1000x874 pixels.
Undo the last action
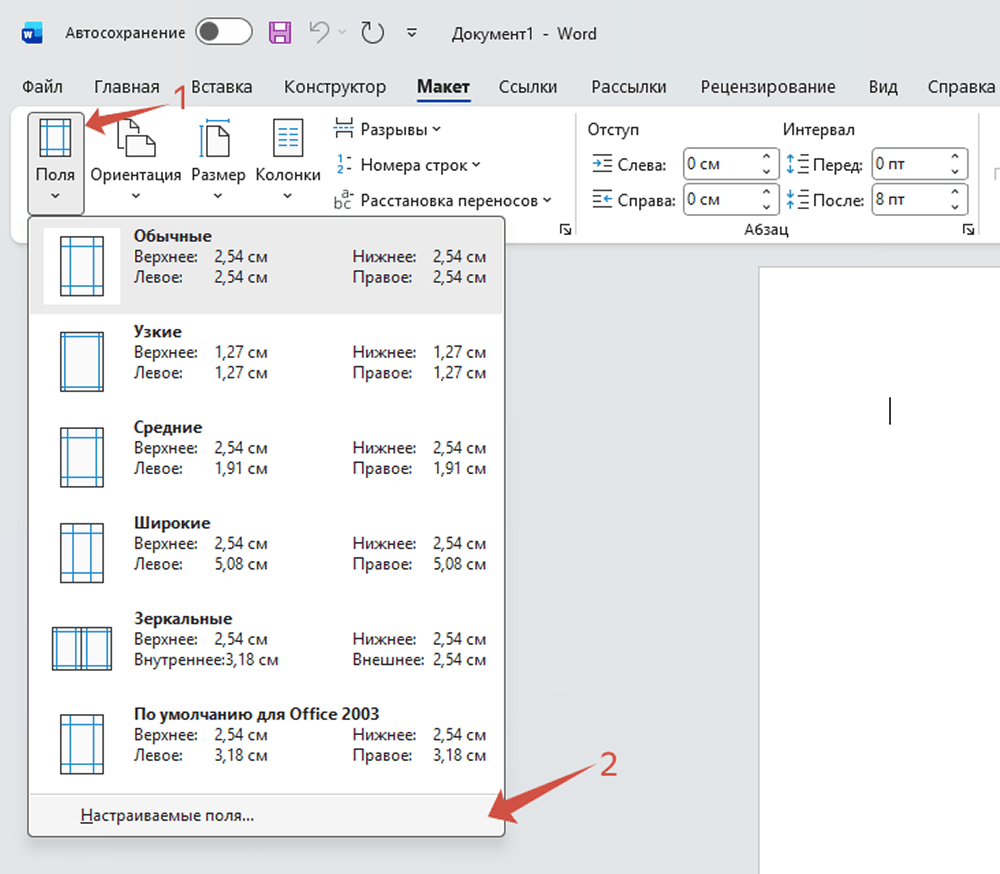pos(319,33)
